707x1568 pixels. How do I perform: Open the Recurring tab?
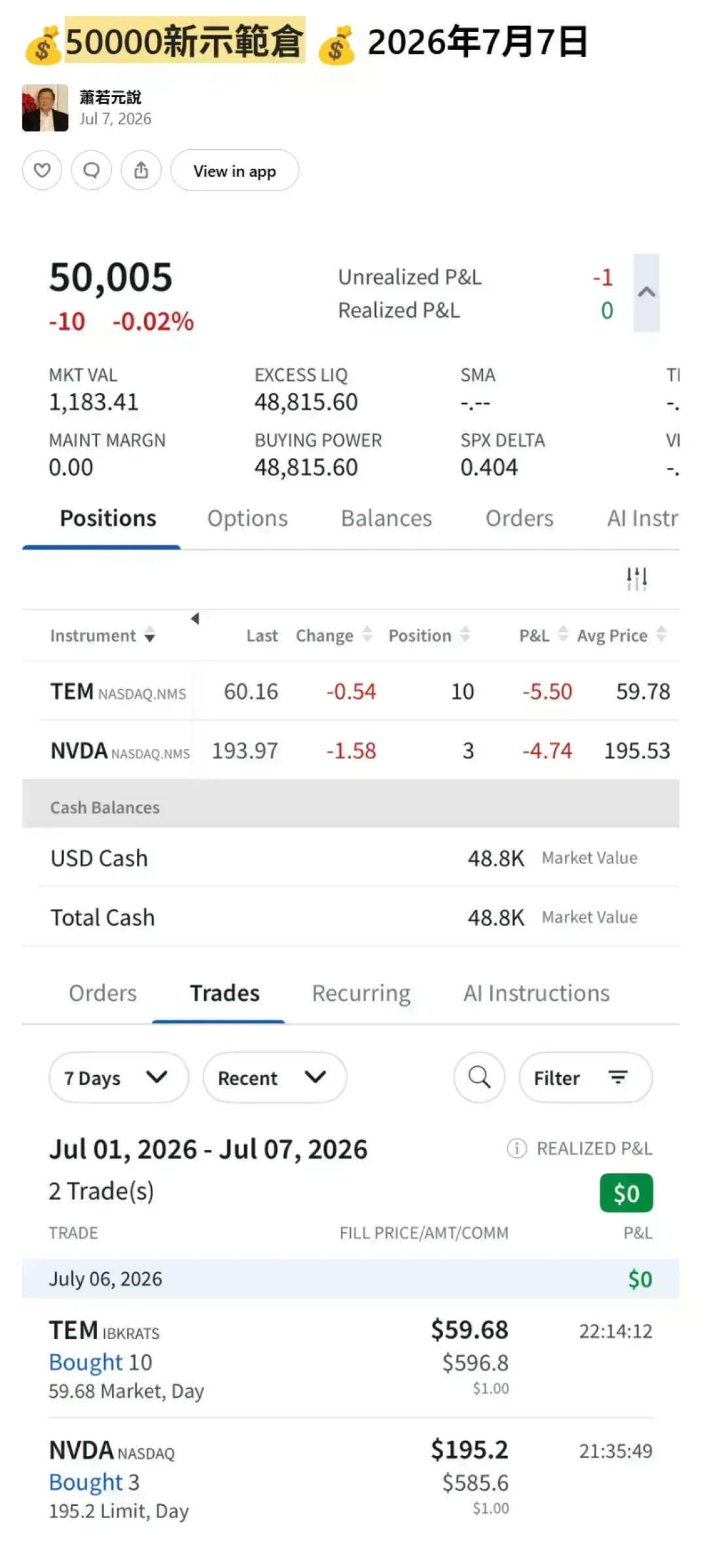(361, 993)
